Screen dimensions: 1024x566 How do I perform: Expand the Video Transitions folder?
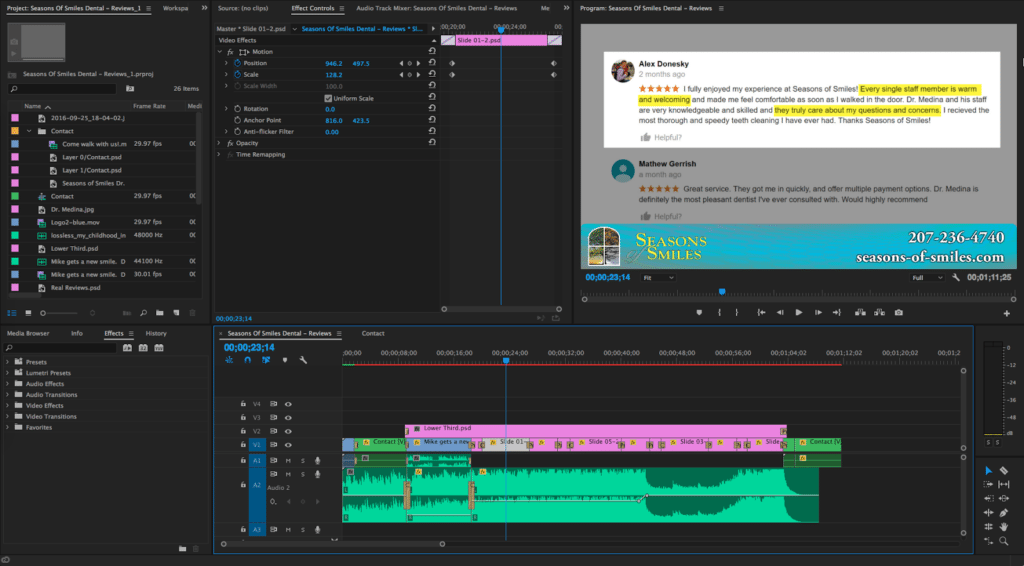point(8,416)
